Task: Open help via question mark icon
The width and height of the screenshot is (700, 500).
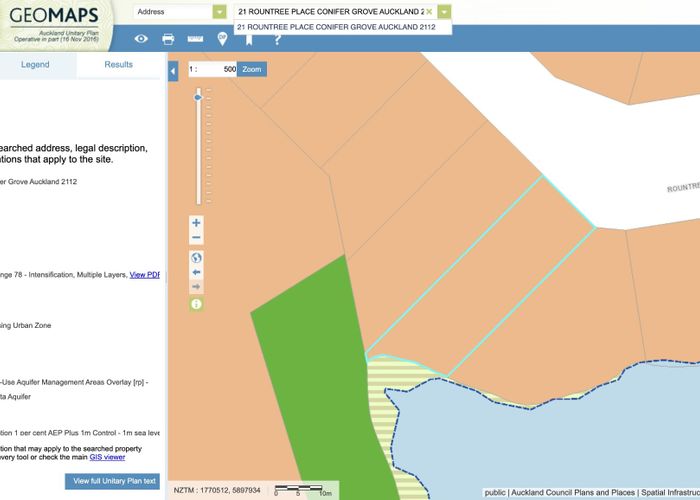Action: (x=277, y=39)
